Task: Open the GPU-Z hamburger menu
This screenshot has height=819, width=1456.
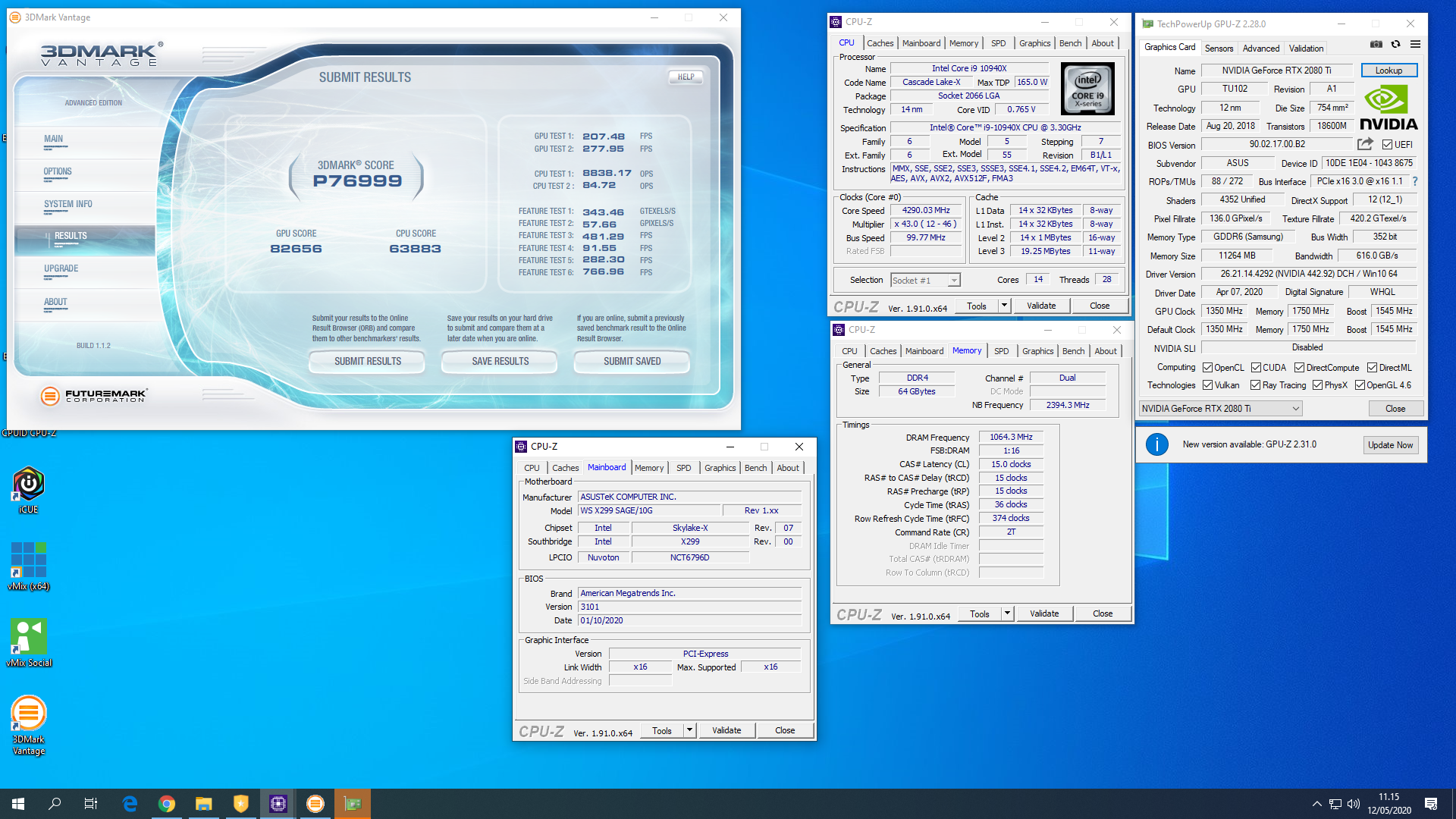Action: 1415,45
